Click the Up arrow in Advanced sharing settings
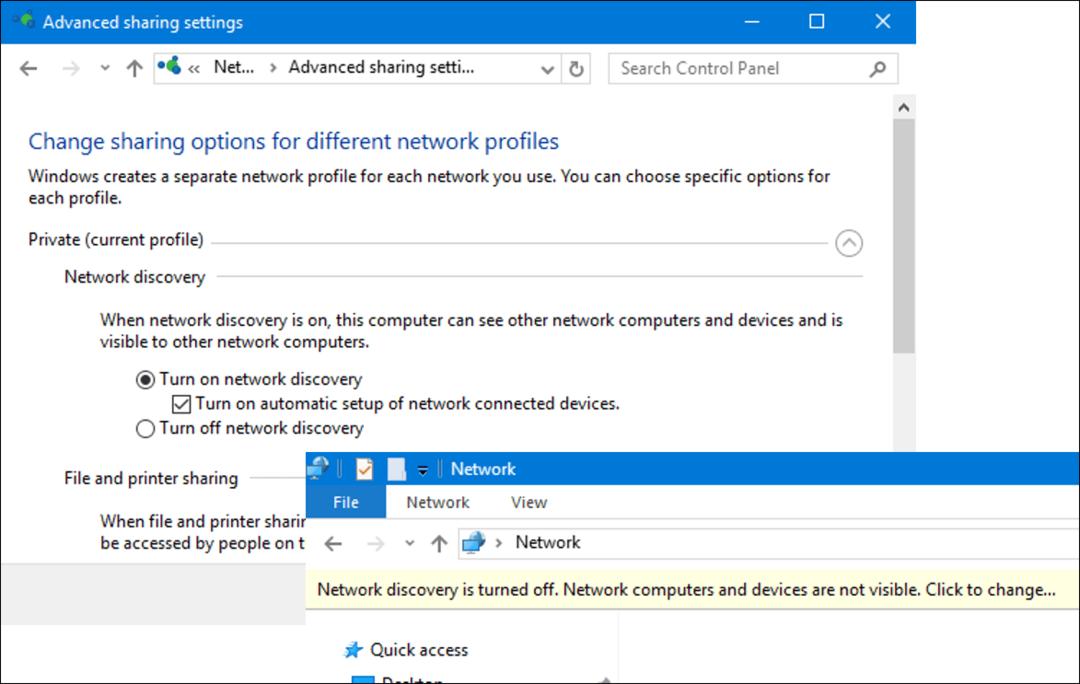Viewport: 1080px width, 684px height. 134,68
